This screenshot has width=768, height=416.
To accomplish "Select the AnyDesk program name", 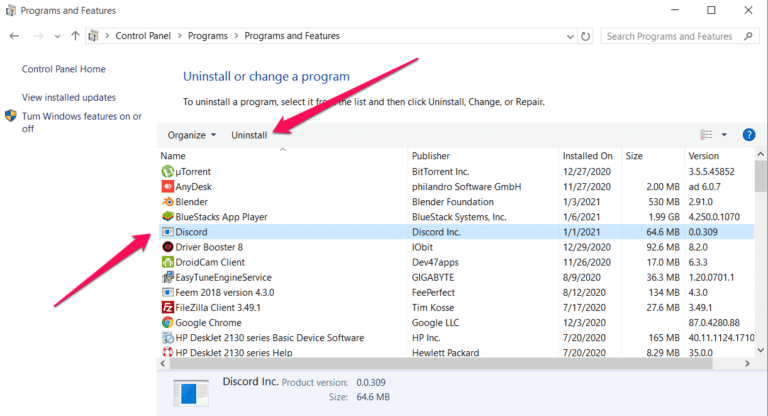I will [x=193, y=187].
